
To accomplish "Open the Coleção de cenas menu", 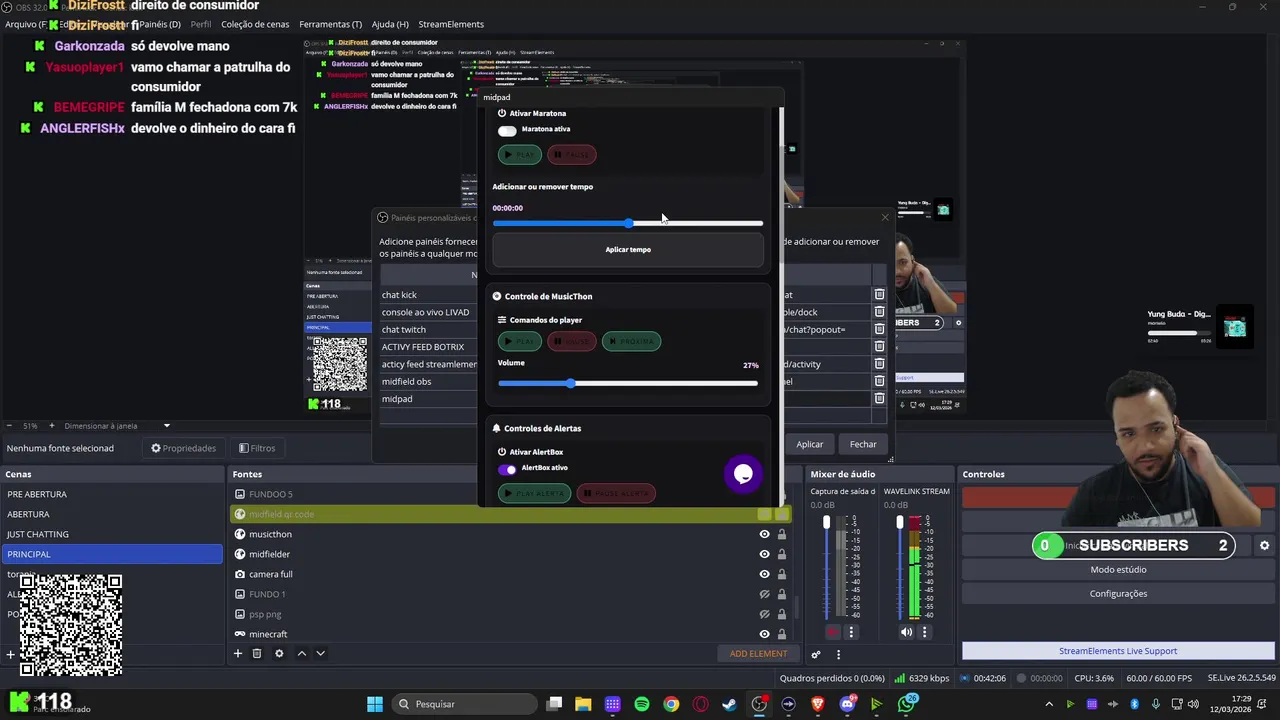I will [x=255, y=24].
